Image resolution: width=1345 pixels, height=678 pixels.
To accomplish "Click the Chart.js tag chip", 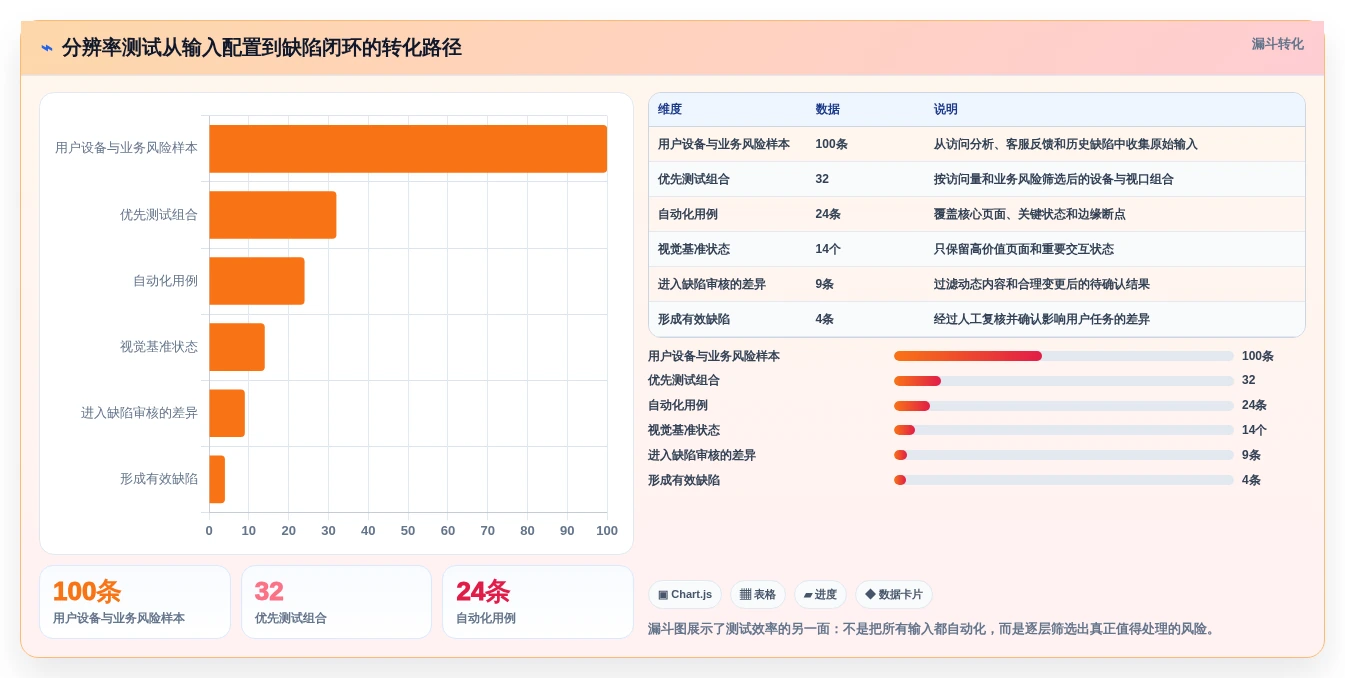I will coord(685,594).
